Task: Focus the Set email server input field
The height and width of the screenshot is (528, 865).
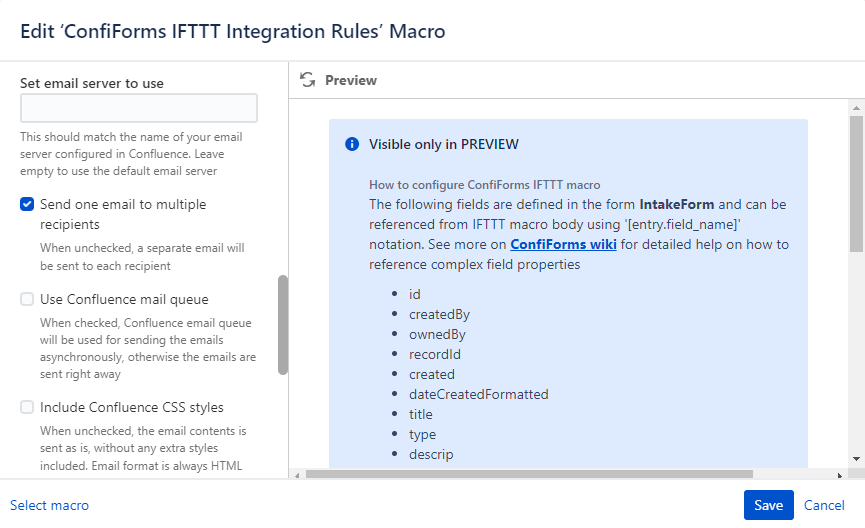Action: tap(139, 108)
